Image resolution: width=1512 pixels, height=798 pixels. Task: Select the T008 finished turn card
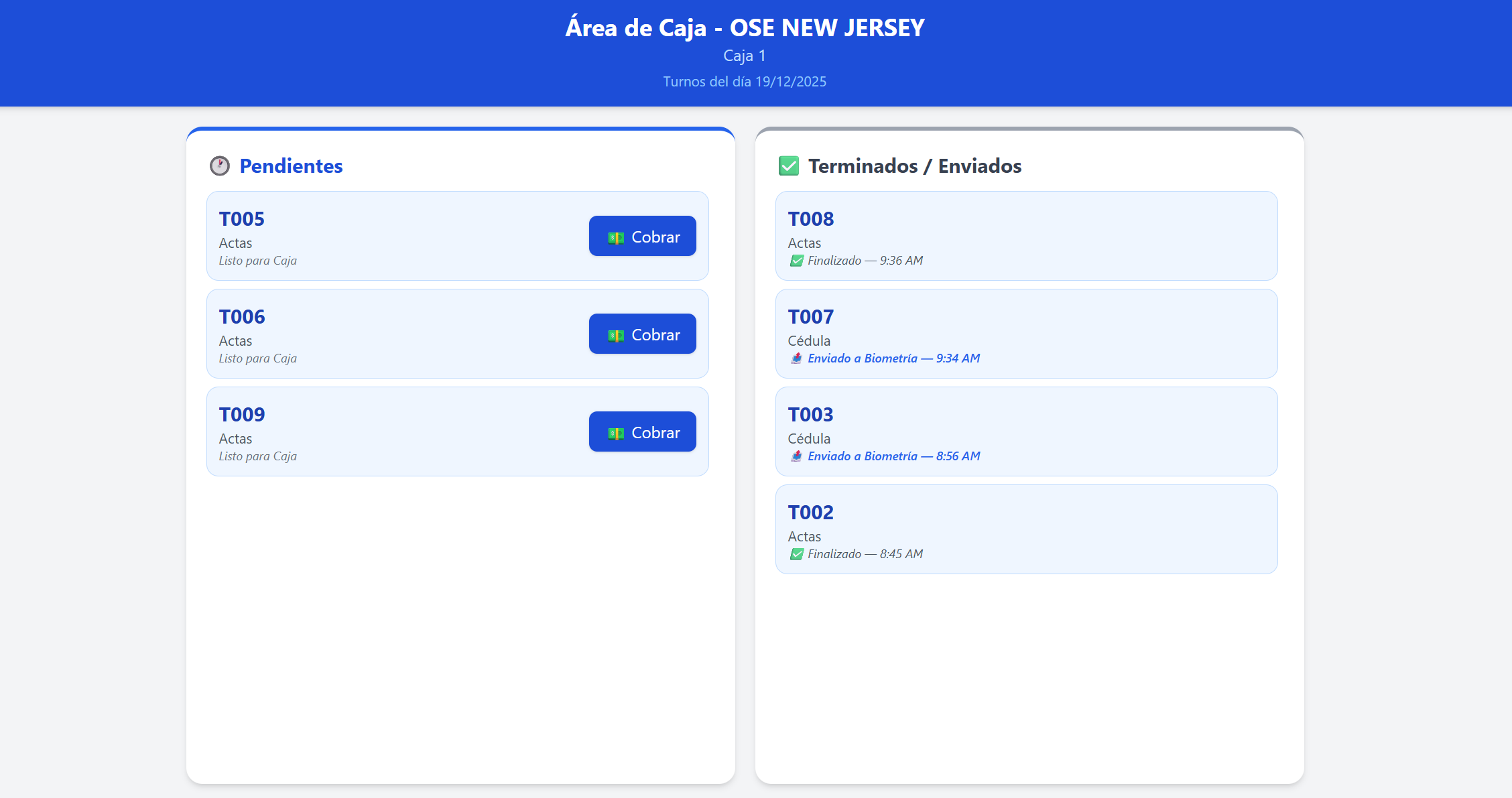[1026, 236]
